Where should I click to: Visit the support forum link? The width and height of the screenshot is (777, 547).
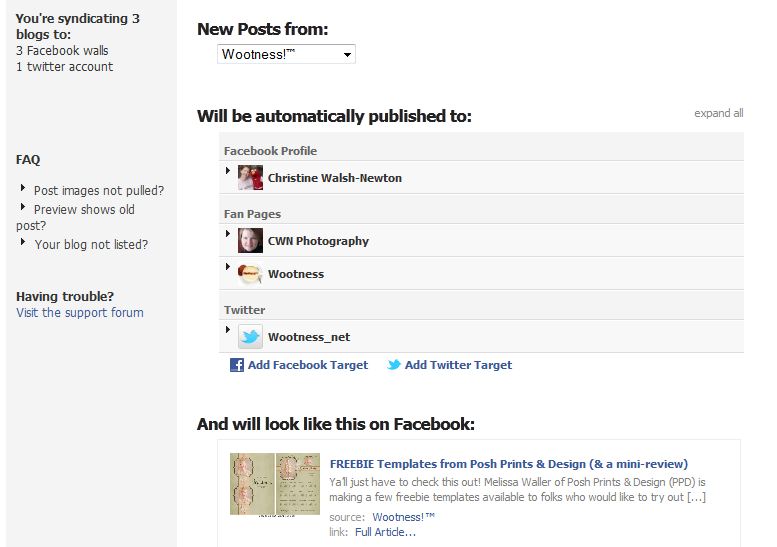coord(80,313)
